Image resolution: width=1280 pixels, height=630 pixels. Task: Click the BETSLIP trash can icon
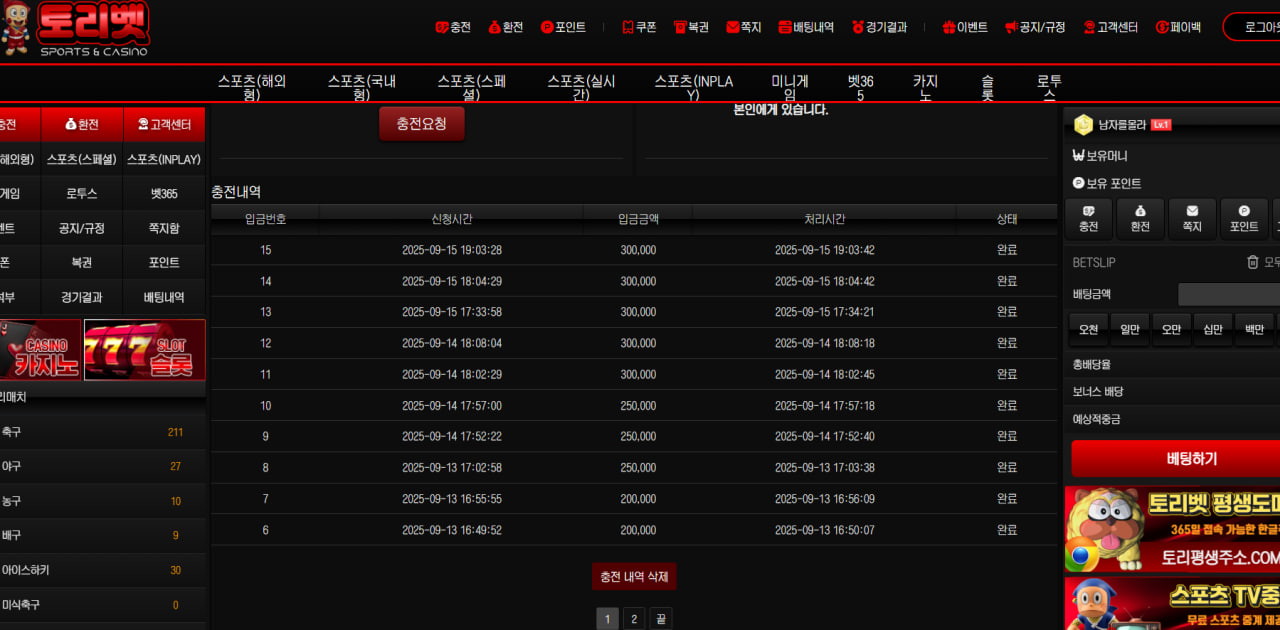coord(1252,262)
